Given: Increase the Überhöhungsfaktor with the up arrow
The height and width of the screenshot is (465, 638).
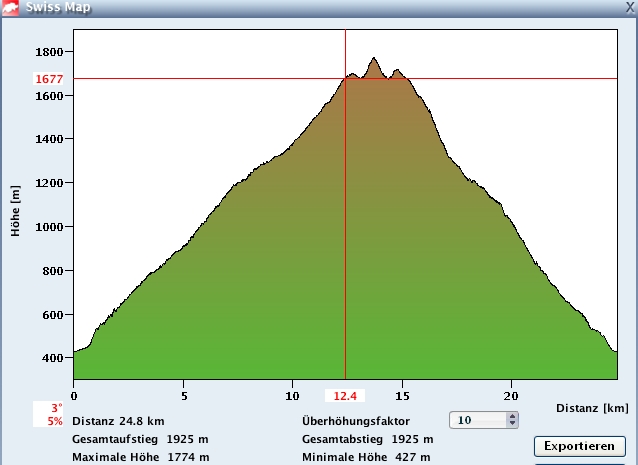Looking at the screenshot, I should (x=512, y=417).
